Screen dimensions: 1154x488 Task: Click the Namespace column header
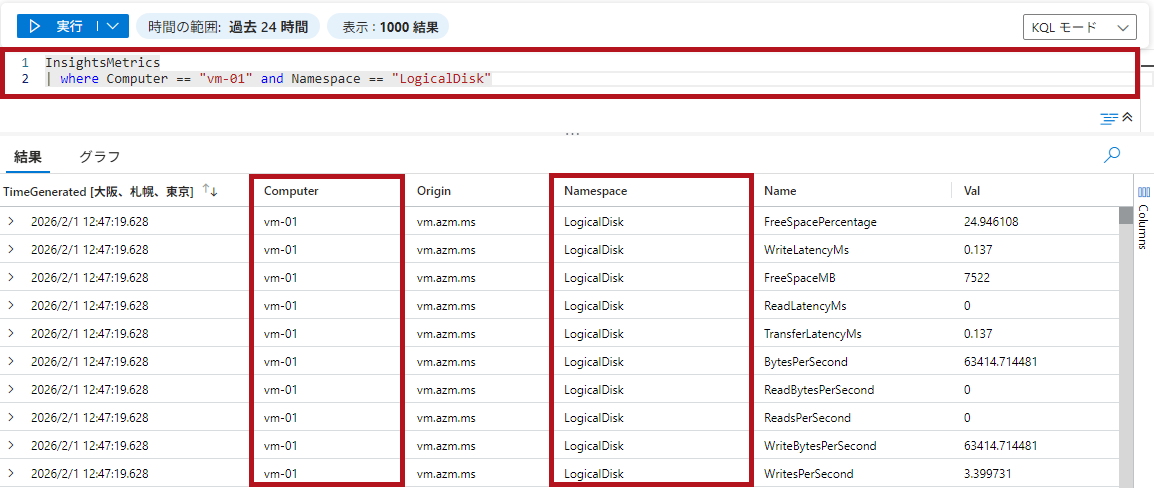tap(596, 190)
